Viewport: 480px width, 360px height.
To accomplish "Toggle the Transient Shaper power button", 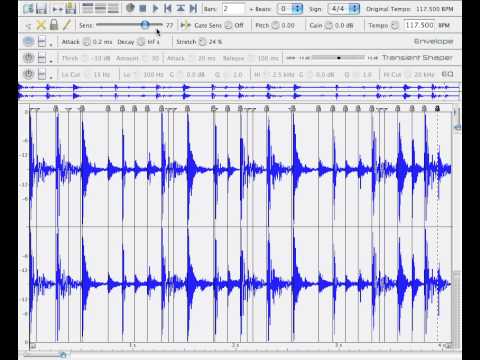I will (x=28, y=58).
